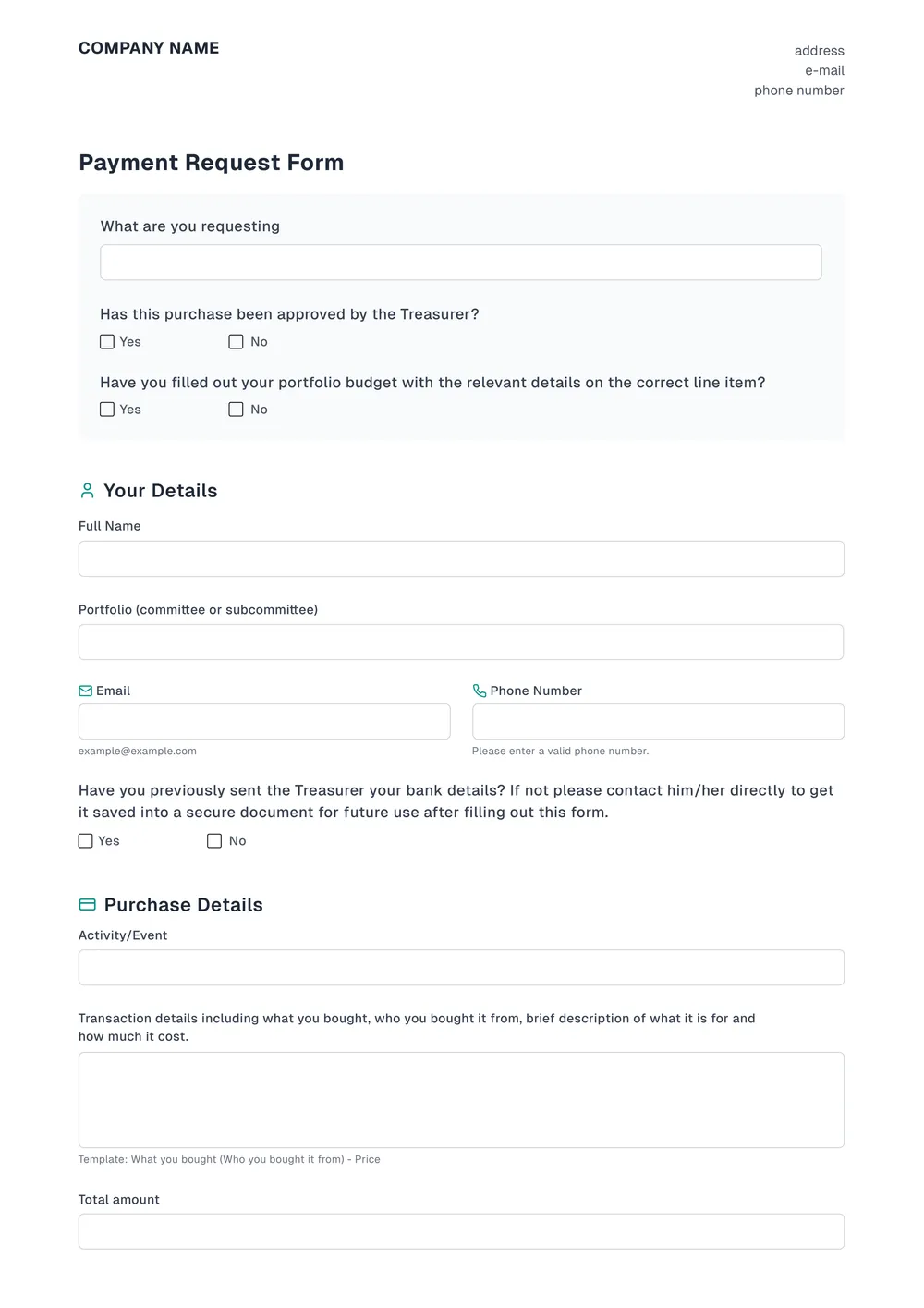Click the transaction details text area
The width and height of the screenshot is (924, 1308).
click(x=461, y=1099)
